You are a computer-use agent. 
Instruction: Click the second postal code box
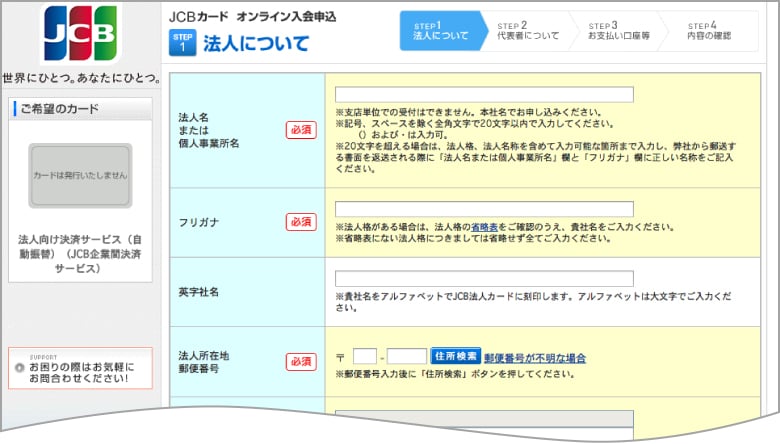tap(407, 356)
